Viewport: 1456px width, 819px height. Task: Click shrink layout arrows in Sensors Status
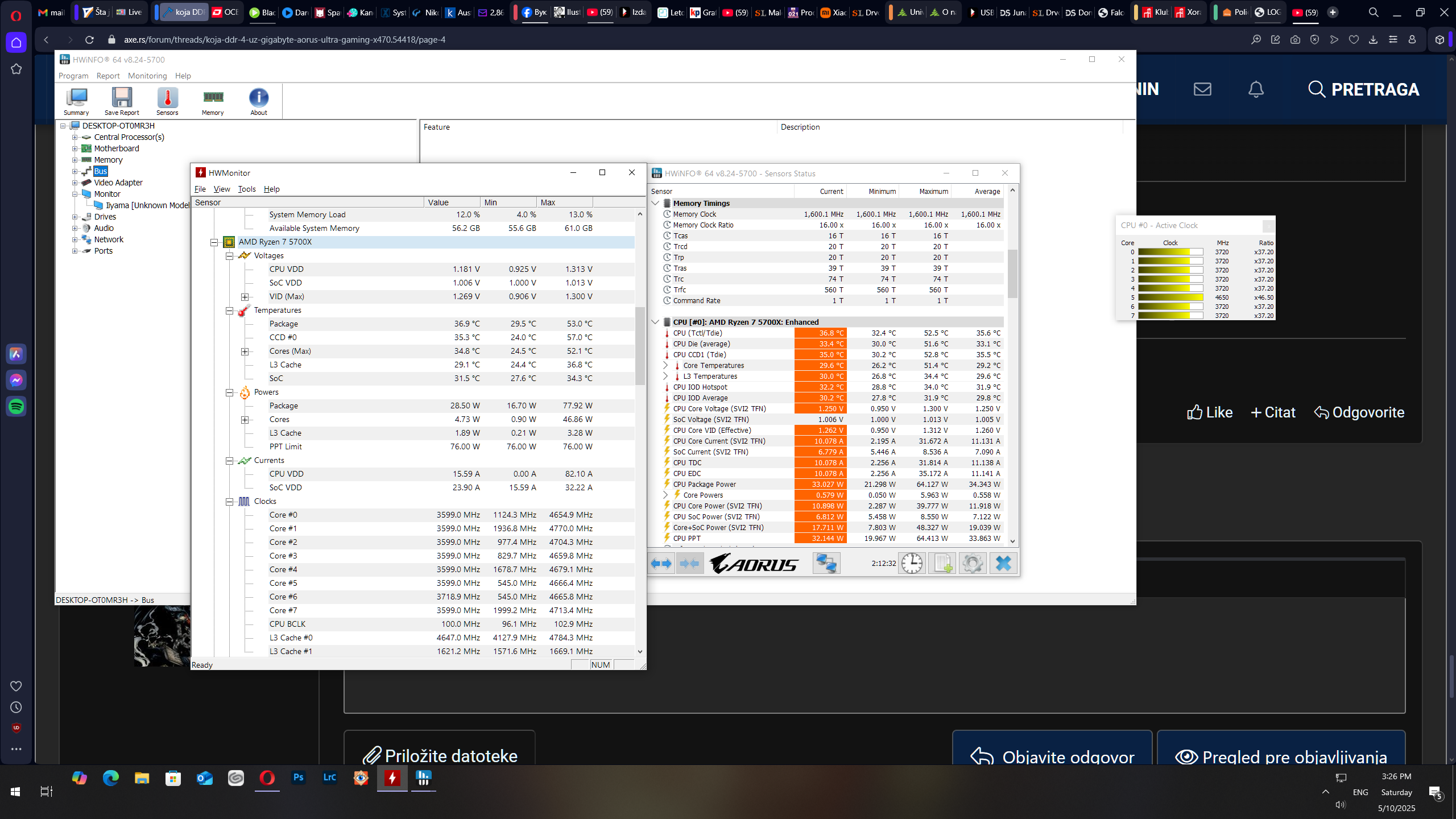point(690,564)
